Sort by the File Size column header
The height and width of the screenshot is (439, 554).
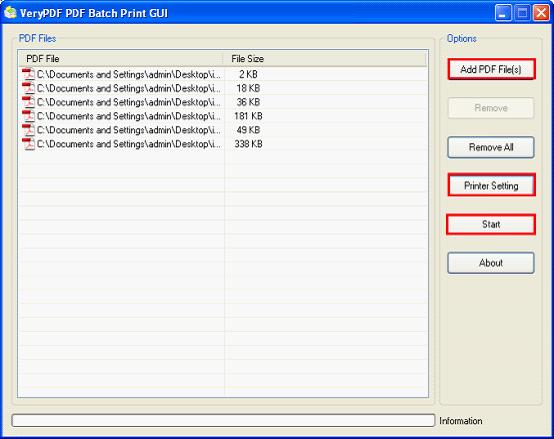(x=325, y=59)
